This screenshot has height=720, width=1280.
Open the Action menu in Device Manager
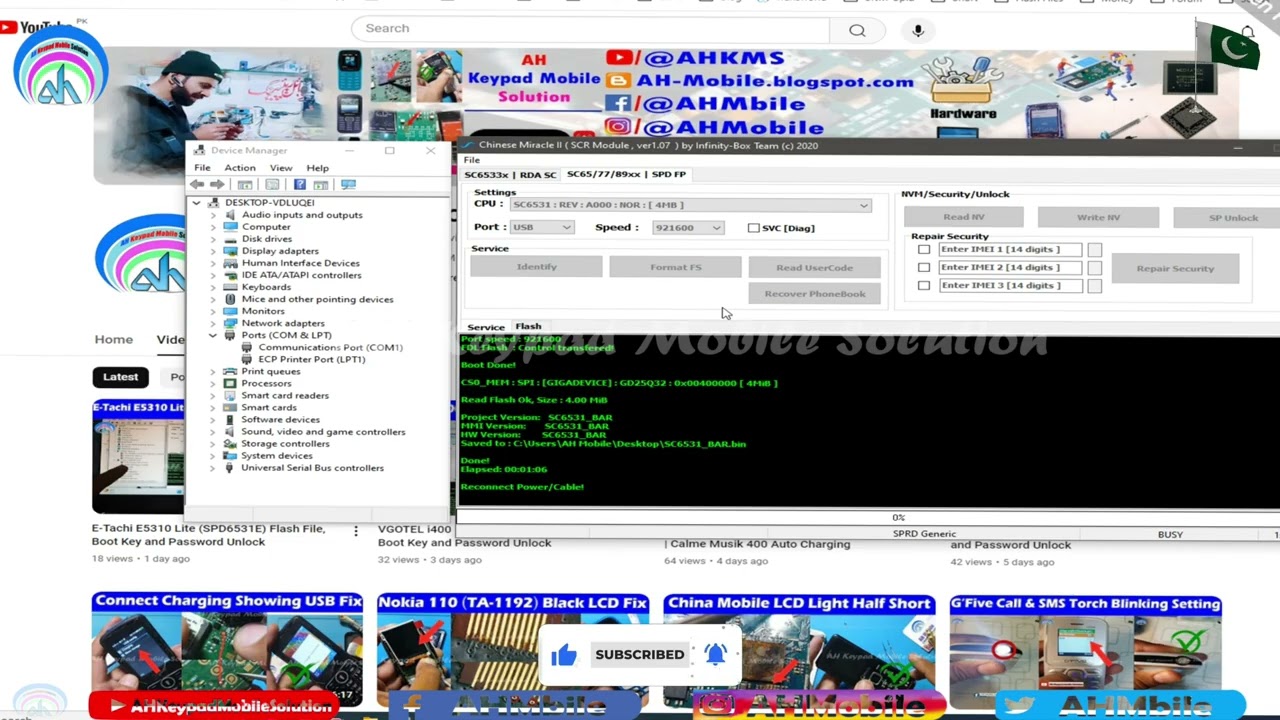pos(240,168)
